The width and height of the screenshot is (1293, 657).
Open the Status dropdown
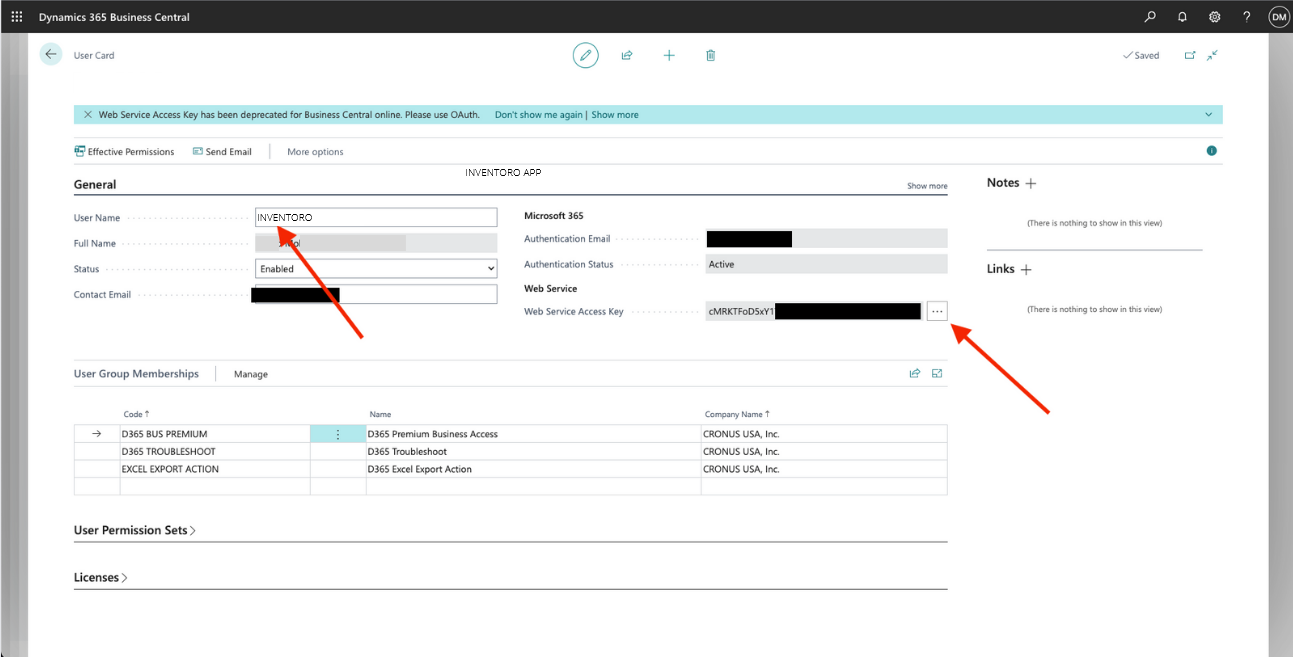point(376,269)
